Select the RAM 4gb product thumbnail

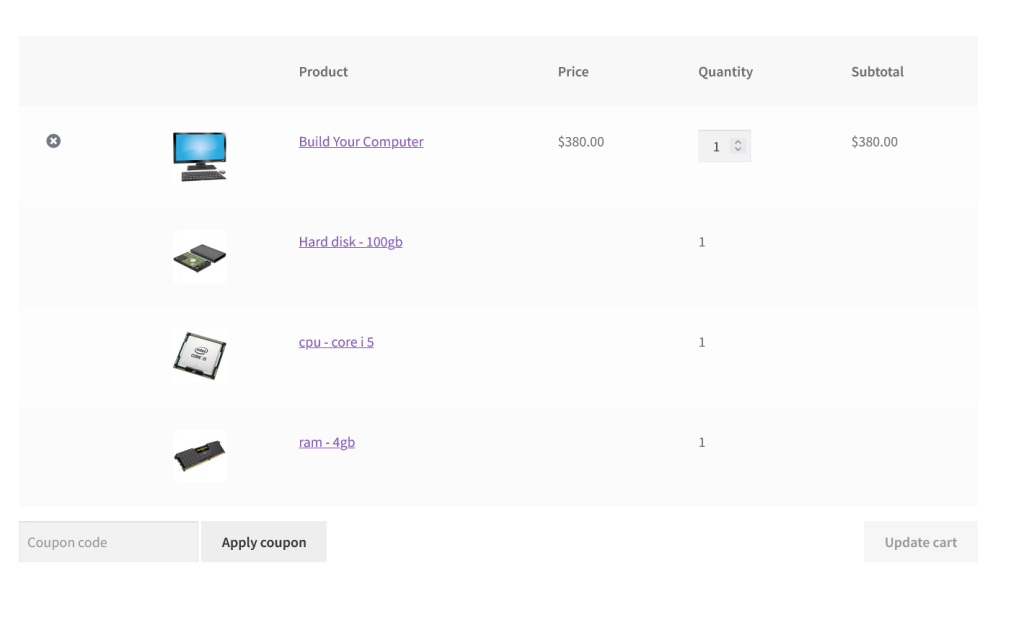pos(199,457)
